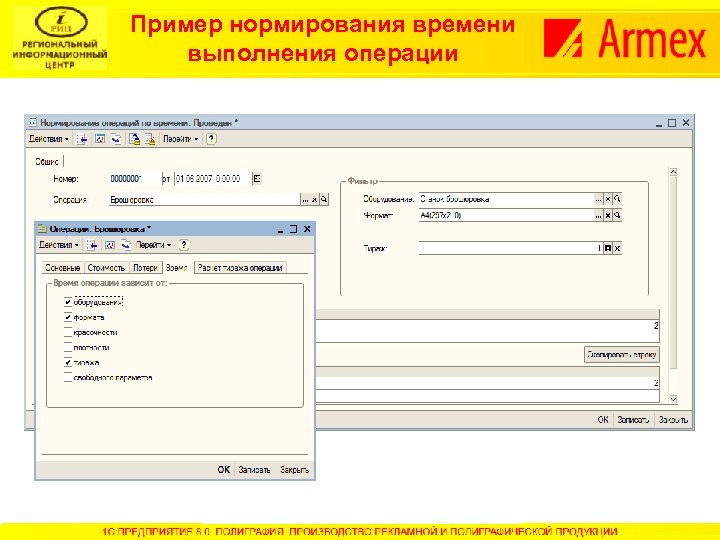Click document-with-orange-mark icon in Нормирование toolbar
Screen dimensions: 720x540
(150, 139)
